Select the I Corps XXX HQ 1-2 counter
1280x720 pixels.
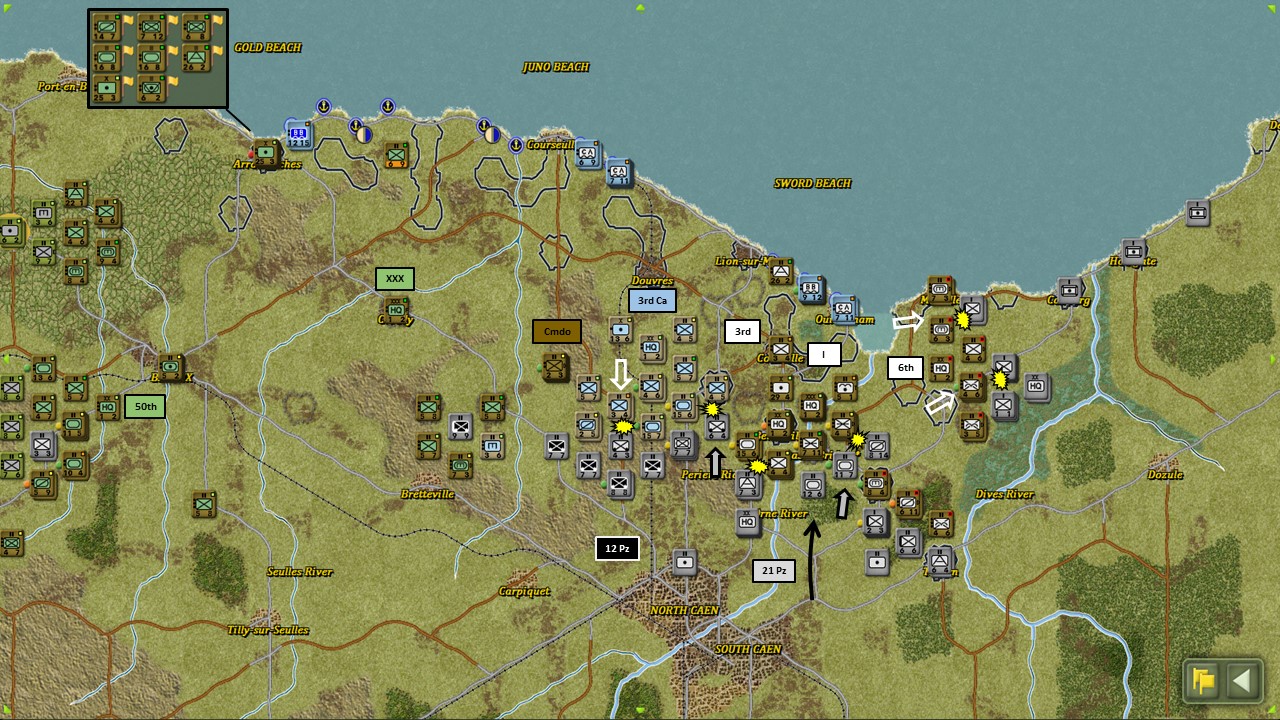811,406
